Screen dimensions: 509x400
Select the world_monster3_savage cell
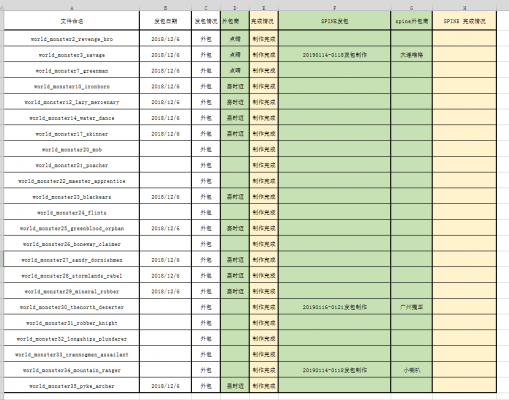point(72,55)
